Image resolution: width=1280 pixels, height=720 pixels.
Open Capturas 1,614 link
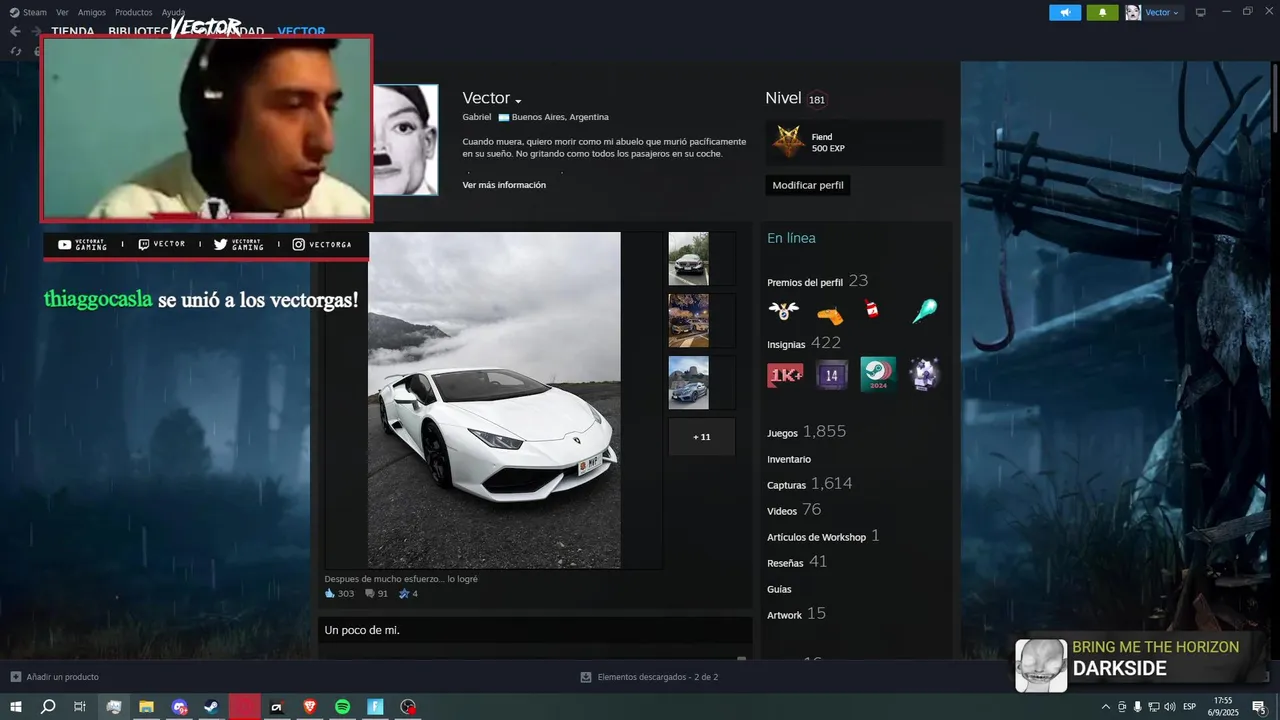tap(809, 484)
